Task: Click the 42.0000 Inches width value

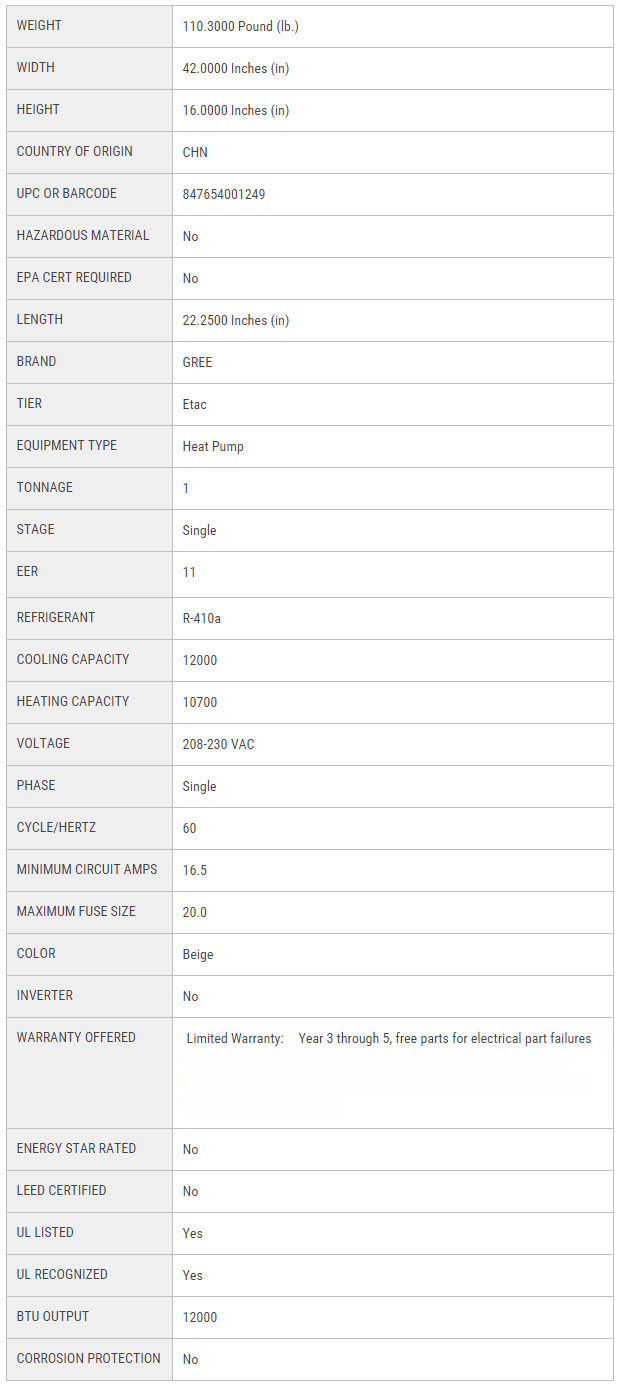Action: coord(235,68)
